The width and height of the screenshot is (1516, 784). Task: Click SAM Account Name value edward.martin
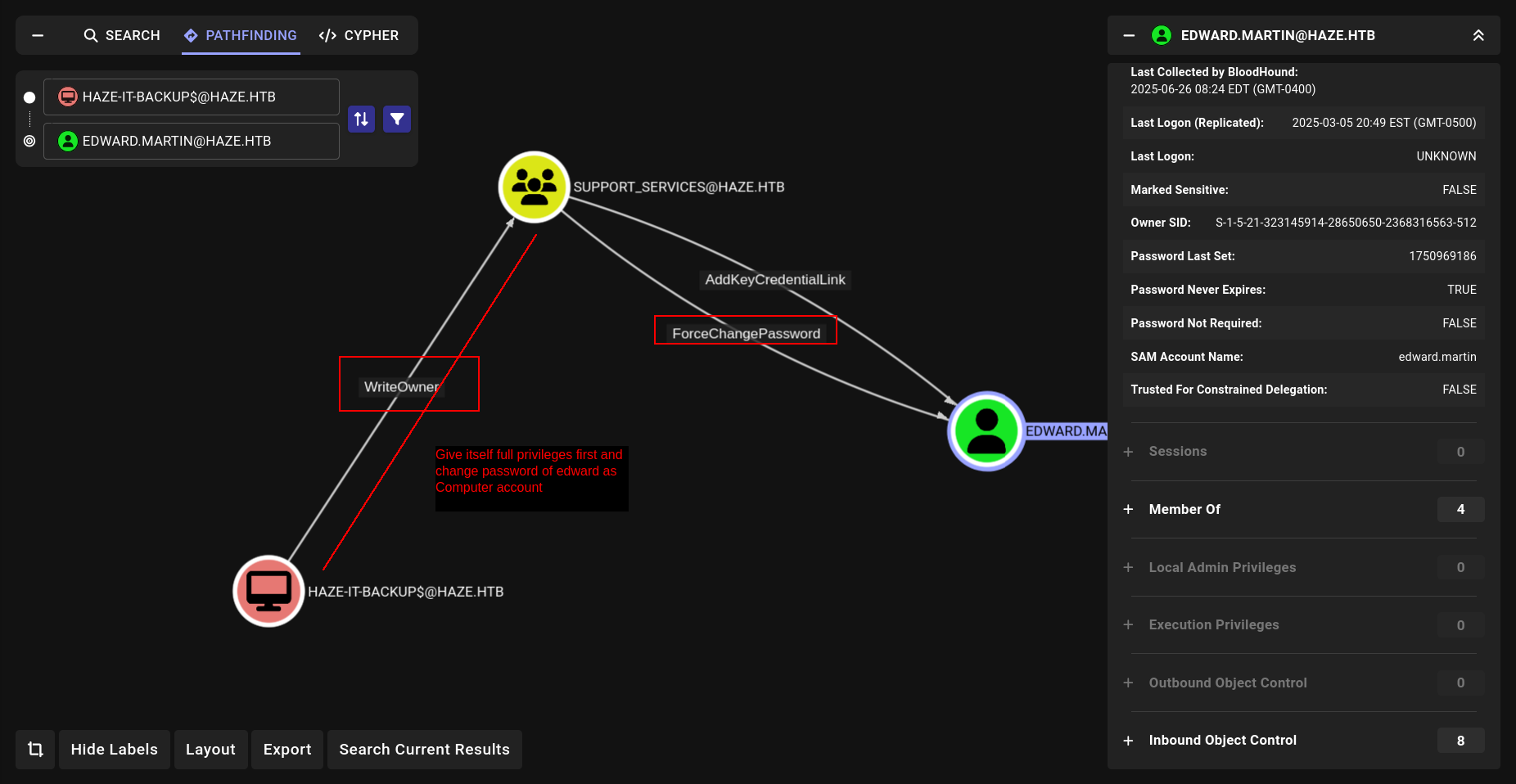[x=1437, y=357]
